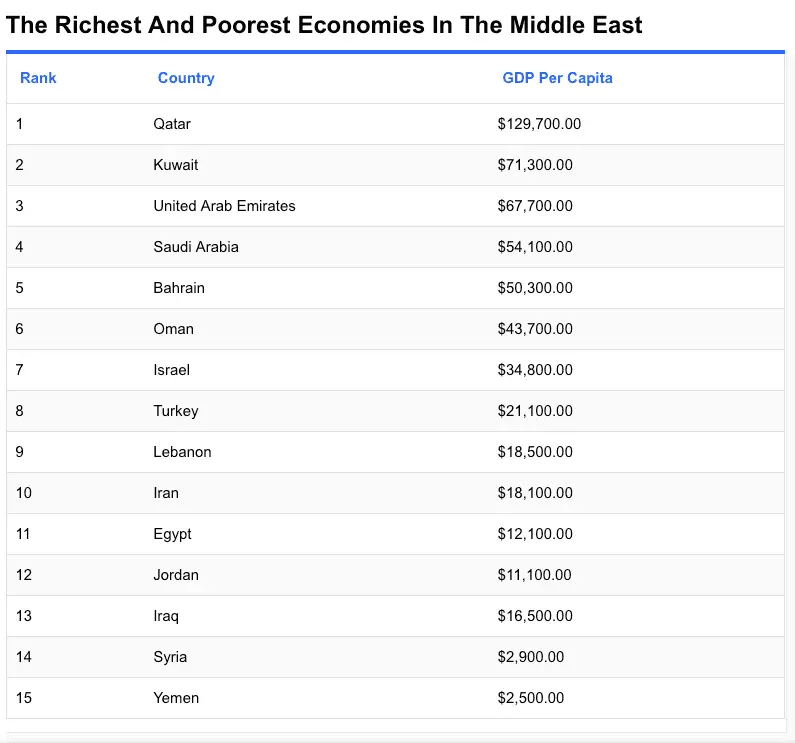Click Iraq's $16,500.00 GDP figure
This screenshot has height=743, width=795.
coord(535,616)
